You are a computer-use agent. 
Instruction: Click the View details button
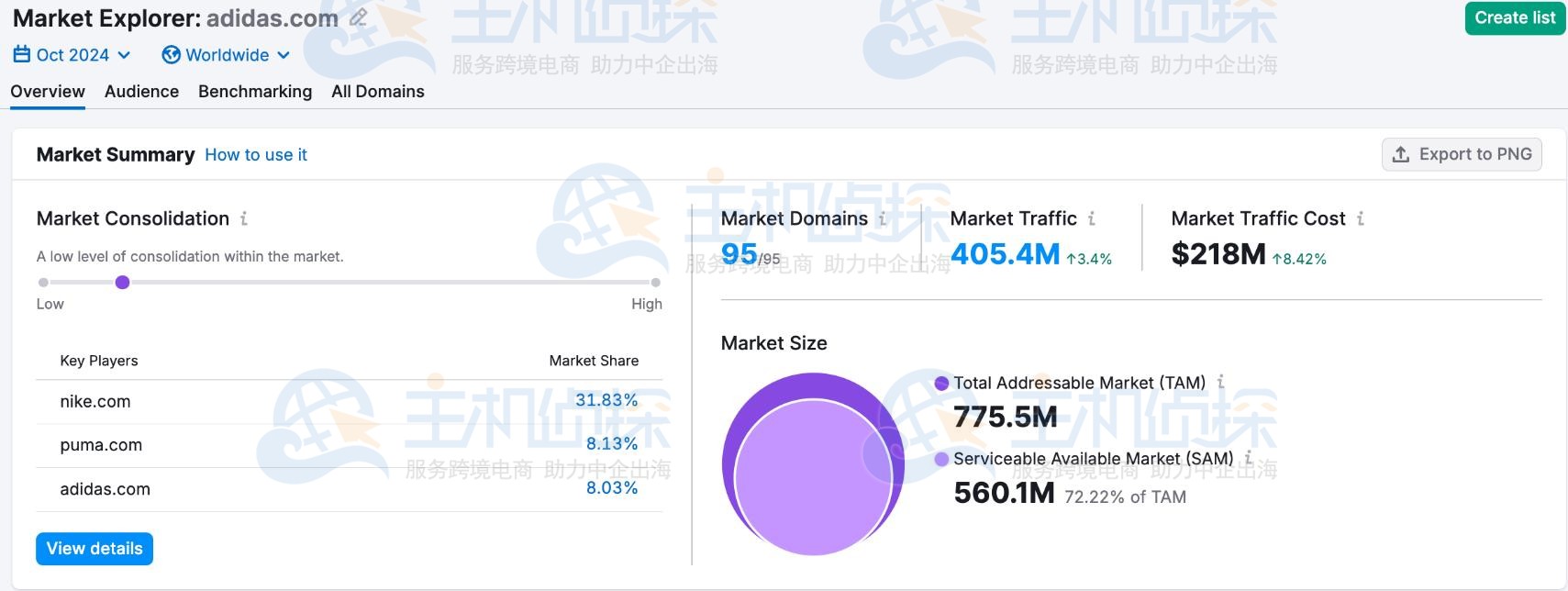pyautogui.click(x=95, y=549)
